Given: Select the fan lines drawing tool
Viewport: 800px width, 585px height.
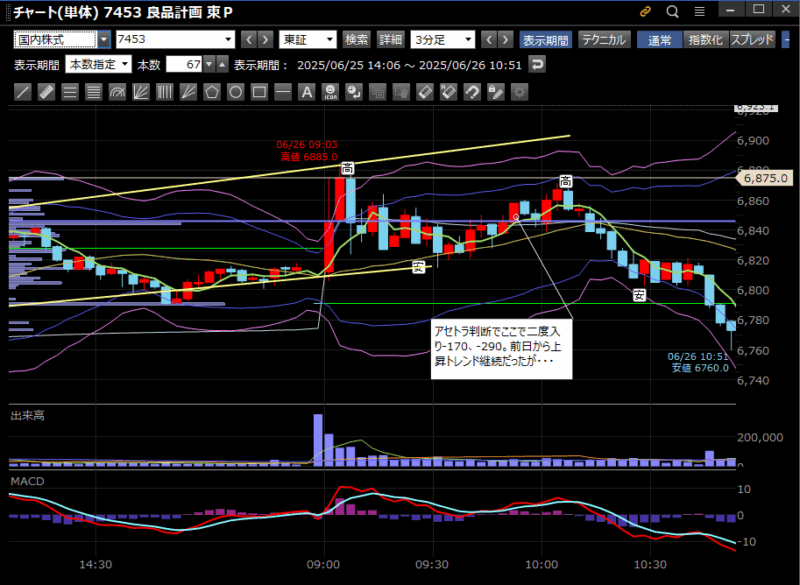Looking at the screenshot, I should coord(141,92).
